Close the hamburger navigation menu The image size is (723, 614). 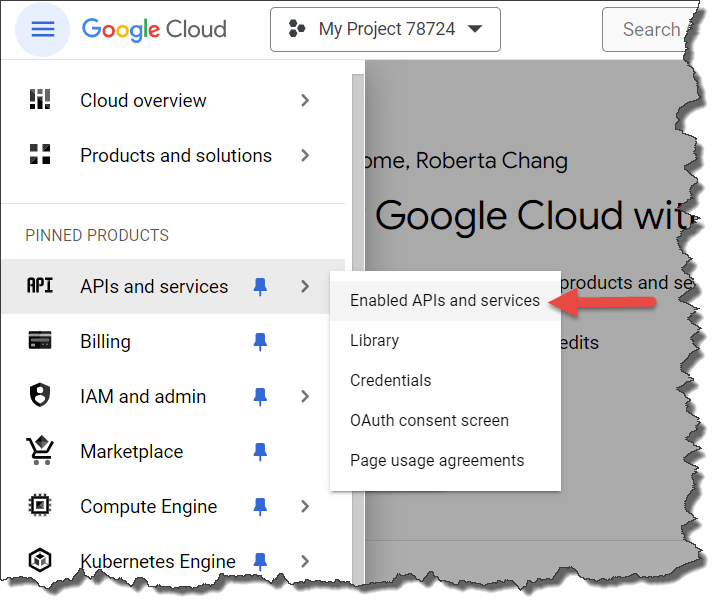[42, 30]
